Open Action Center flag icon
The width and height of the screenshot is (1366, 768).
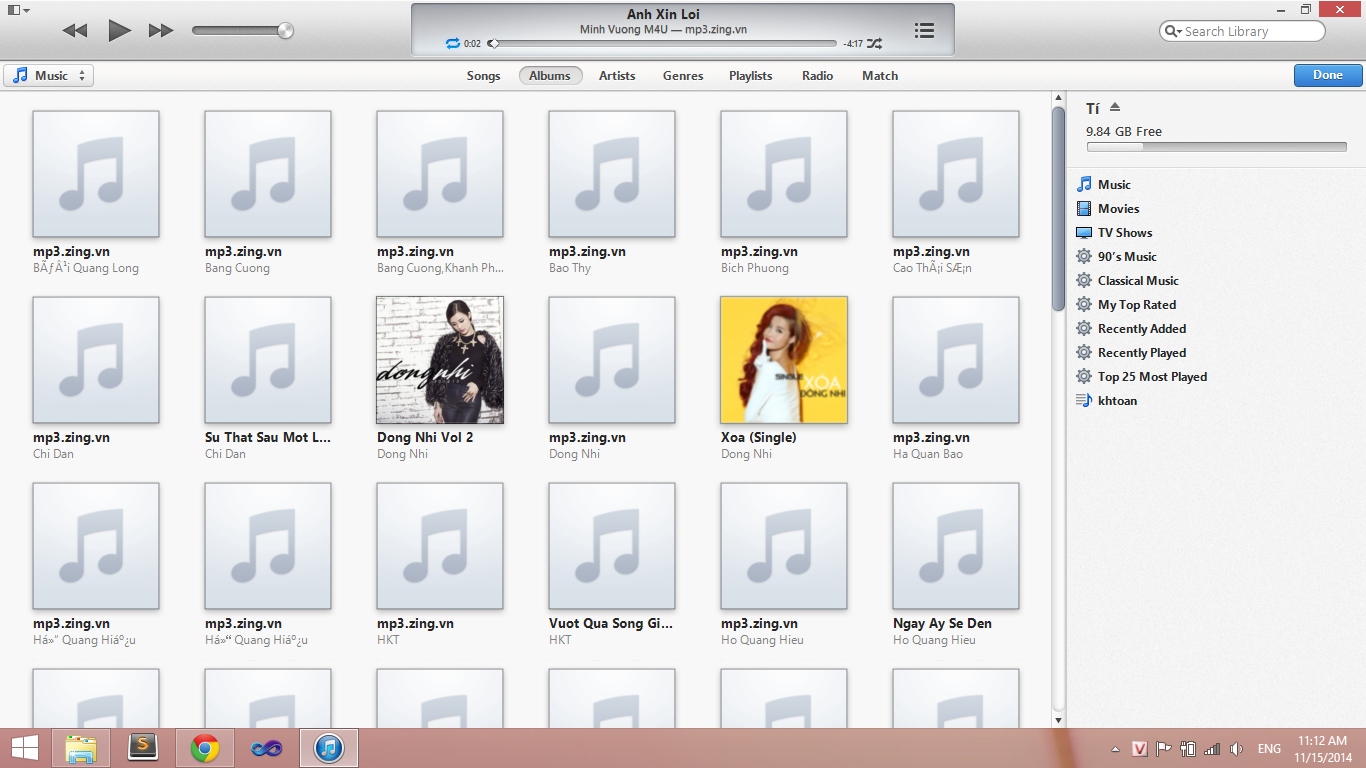click(x=1164, y=749)
